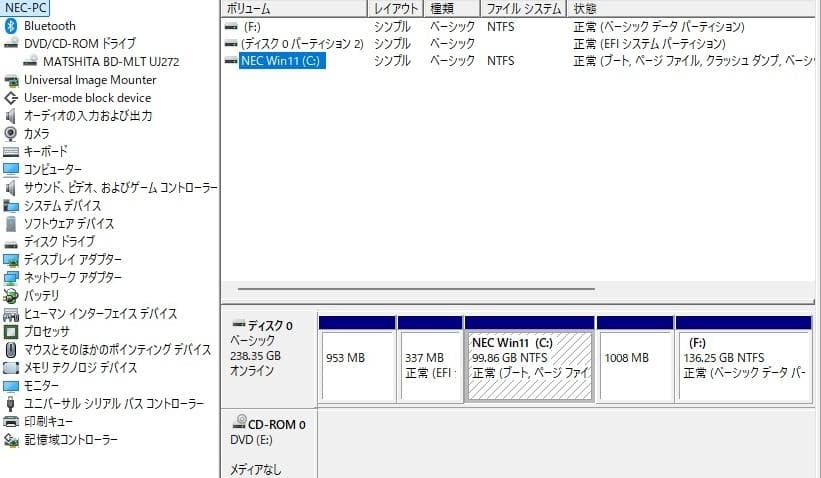Select the (F:) volume row

518,27
